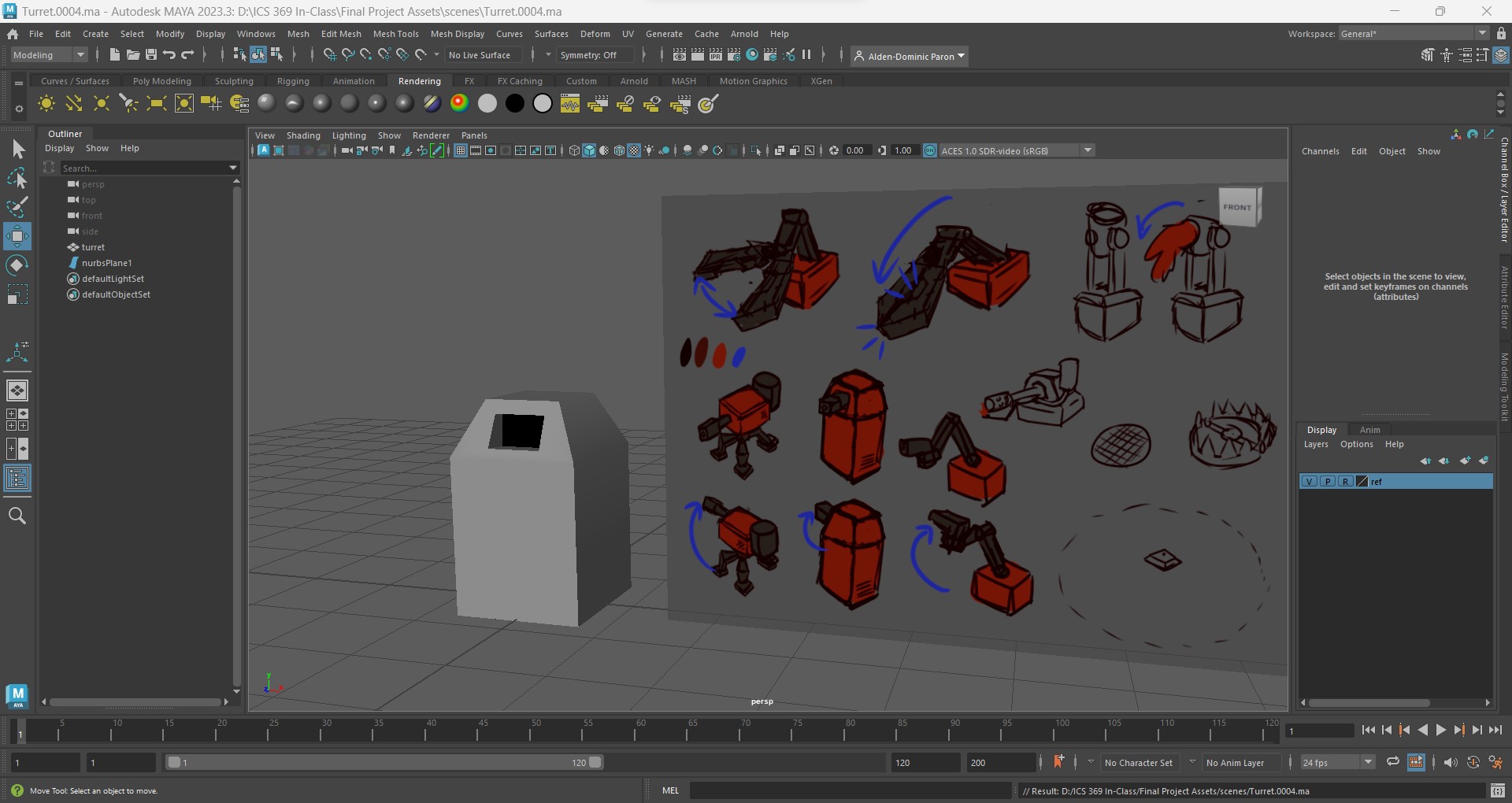
Task: Create an ambient light from the shelf
Action: 46,104
